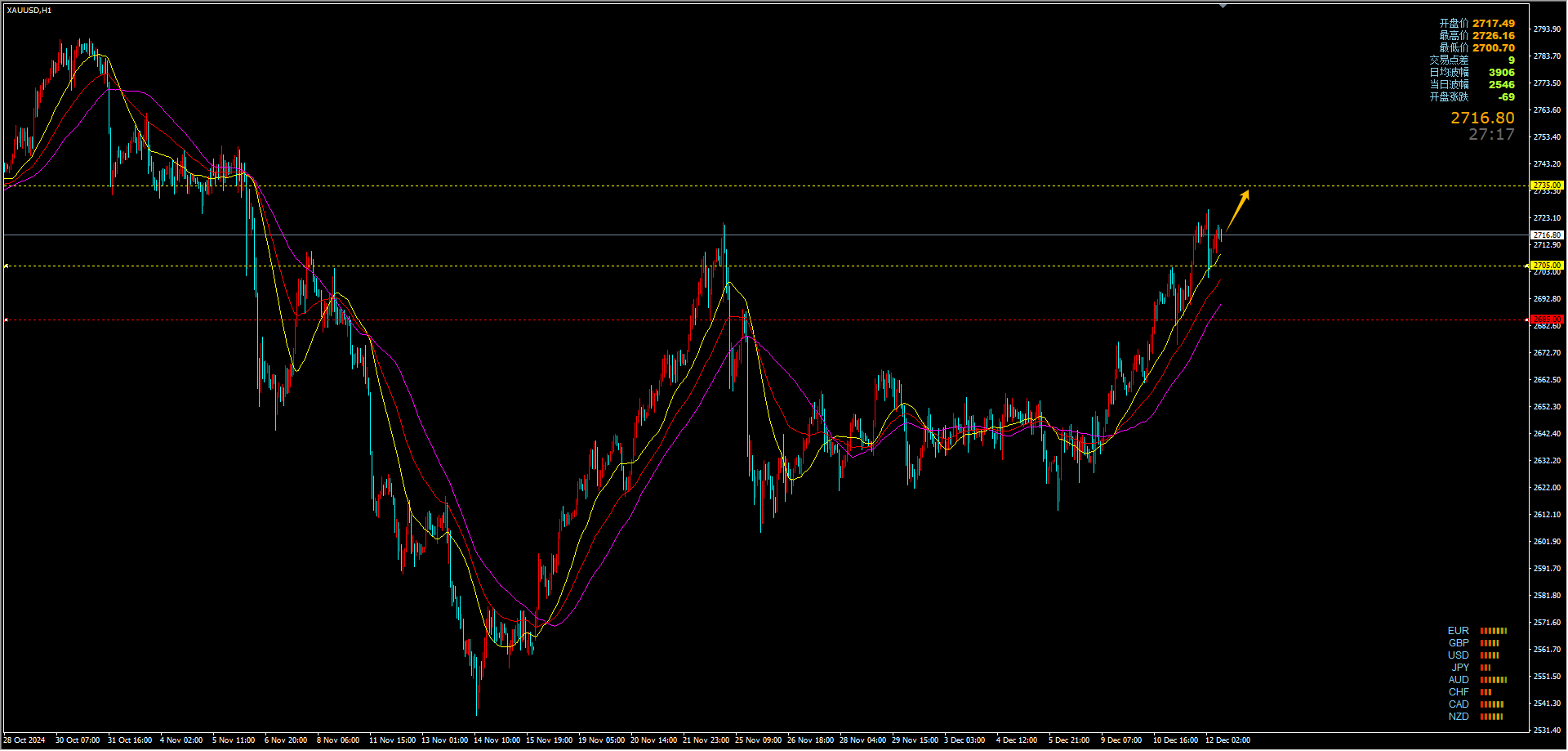The width and height of the screenshot is (1568, 751).
Task: Select the lowest price value 2700.70
Action: pyautogui.click(x=1494, y=48)
